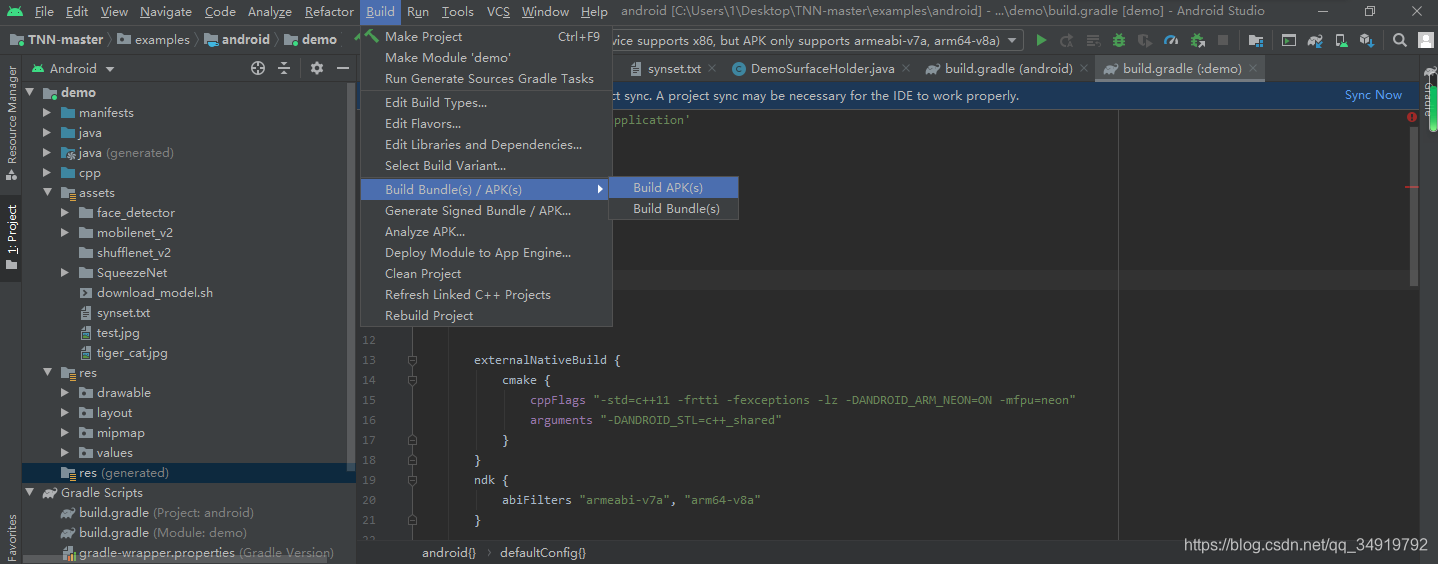The height and width of the screenshot is (564, 1438).
Task: Open the Android view selector dropdown
Action: (x=73, y=68)
